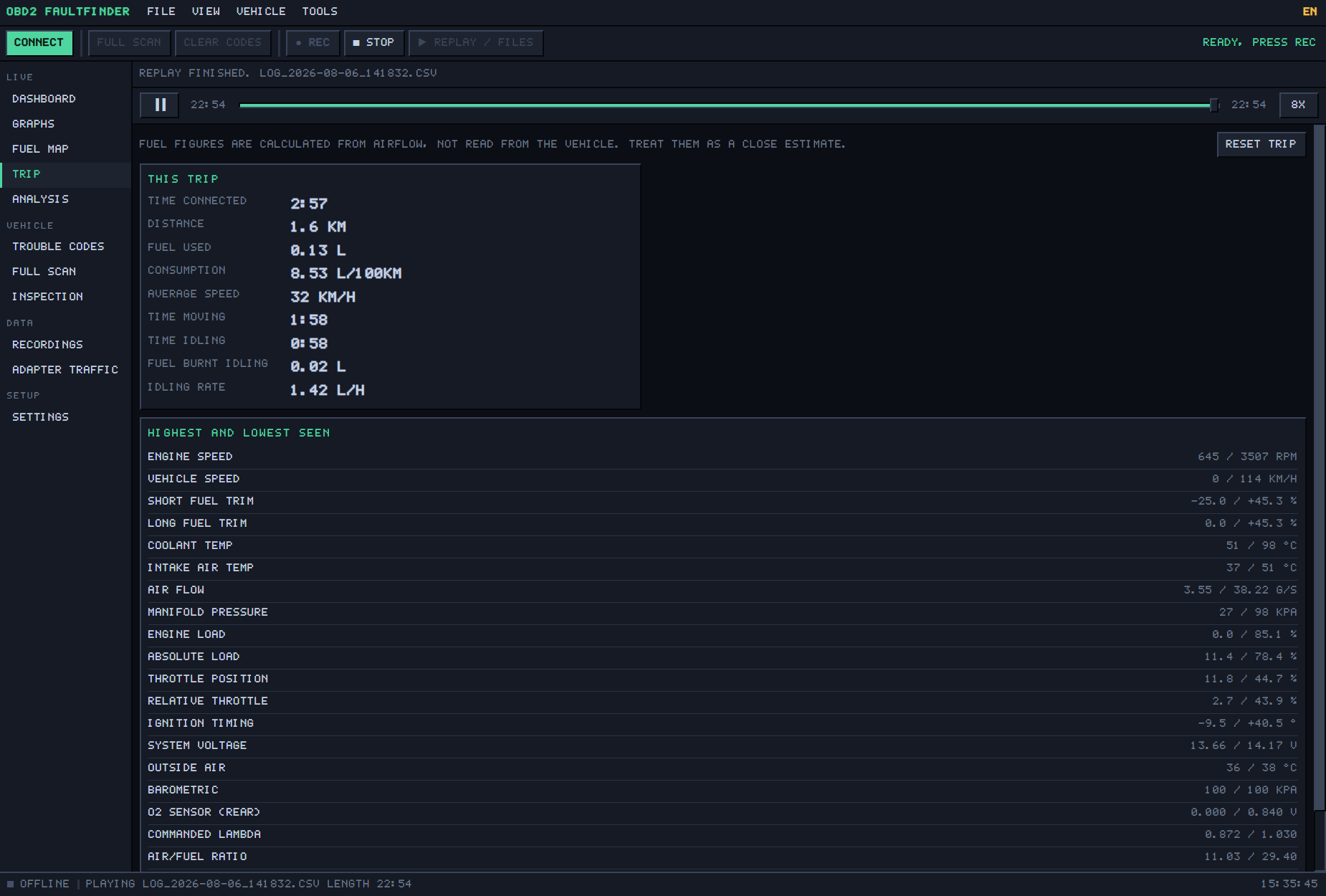Open the File menu
Viewport: 1326px width, 896px height.
pyautogui.click(x=161, y=11)
